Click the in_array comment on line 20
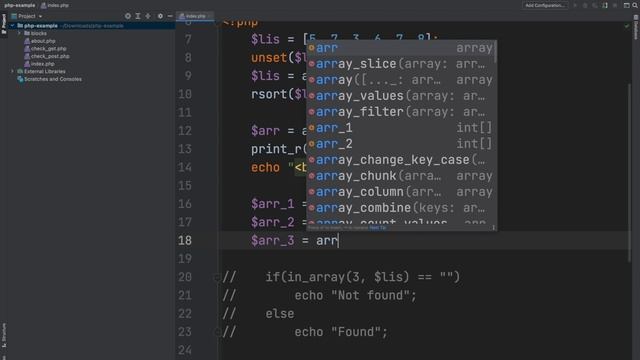The height and width of the screenshot is (360, 640). click(x=362, y=277)
